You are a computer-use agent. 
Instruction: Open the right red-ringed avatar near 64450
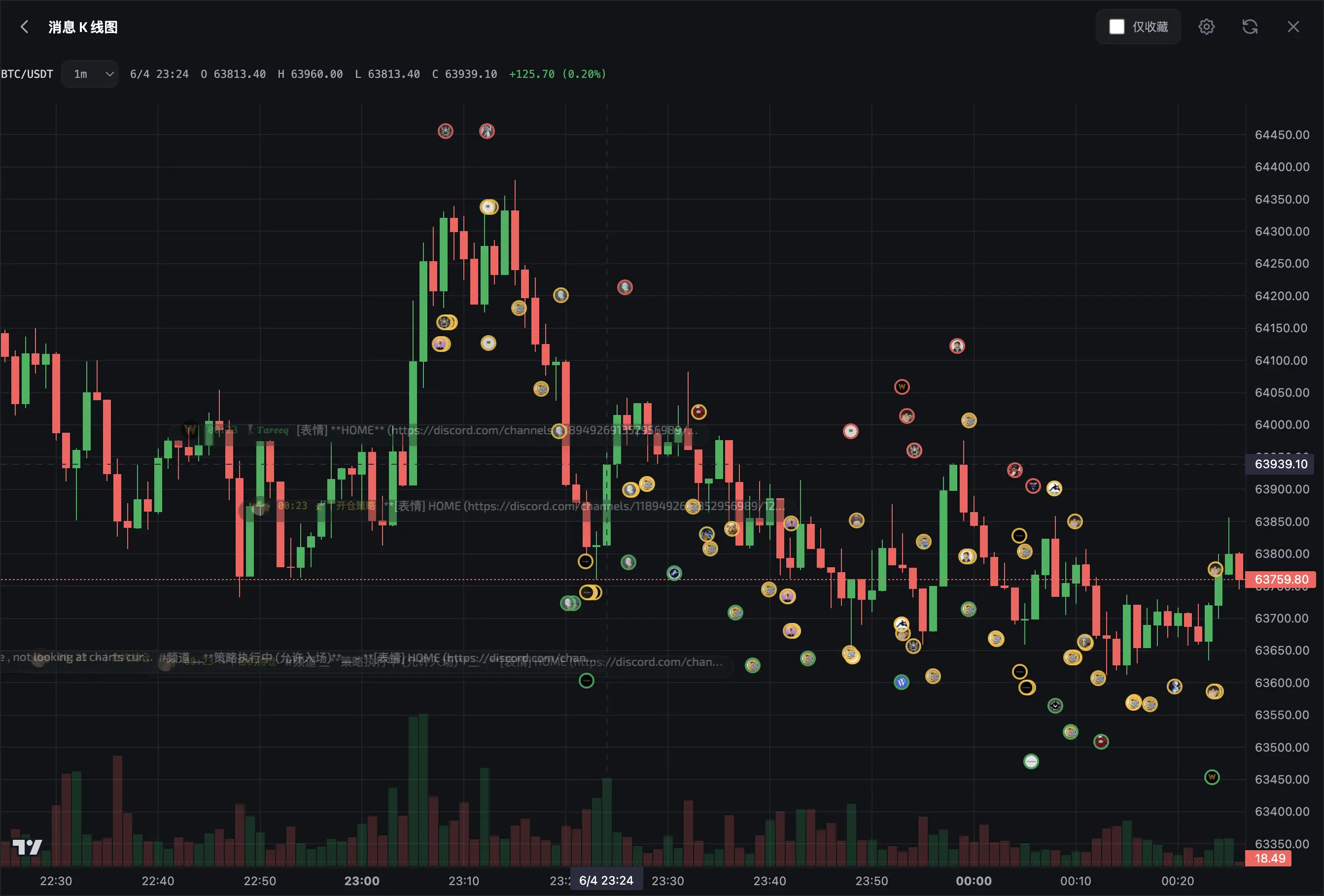point(487,131)
